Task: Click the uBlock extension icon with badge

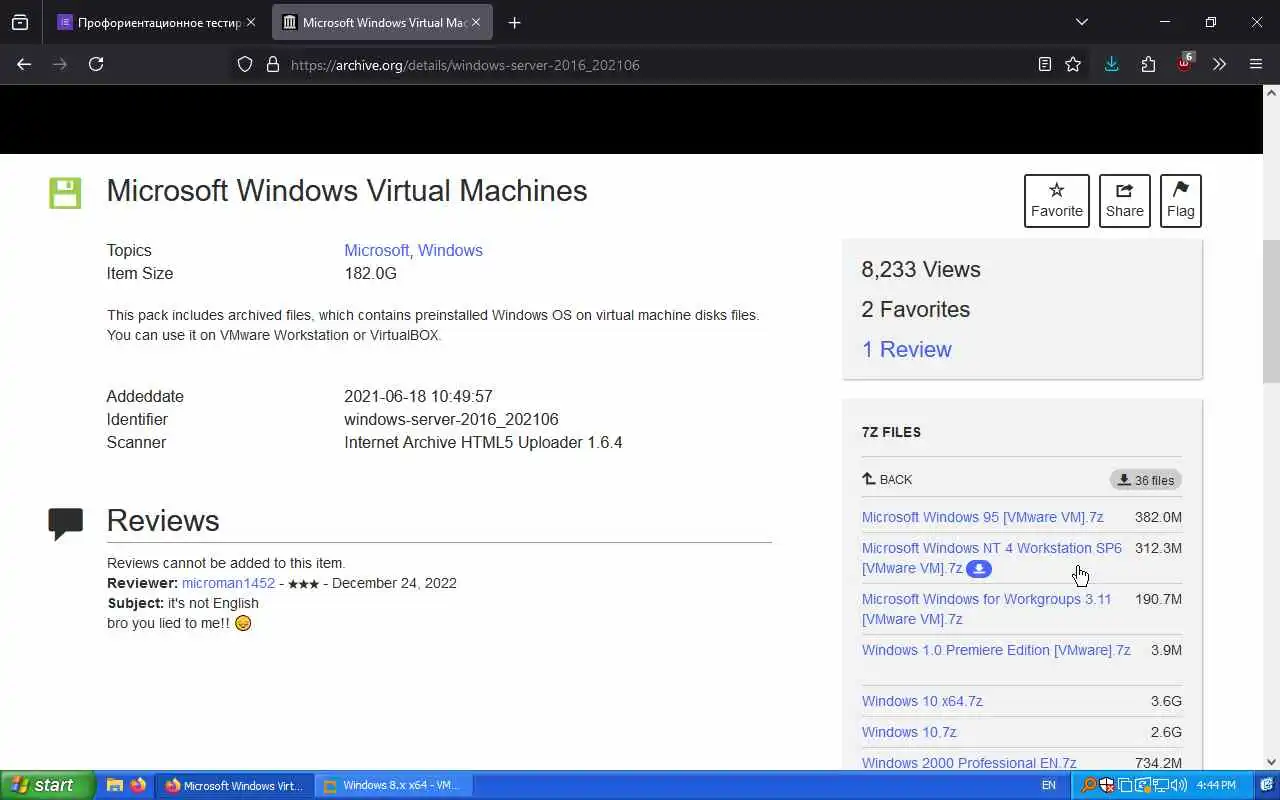Action: [1185, 62]
